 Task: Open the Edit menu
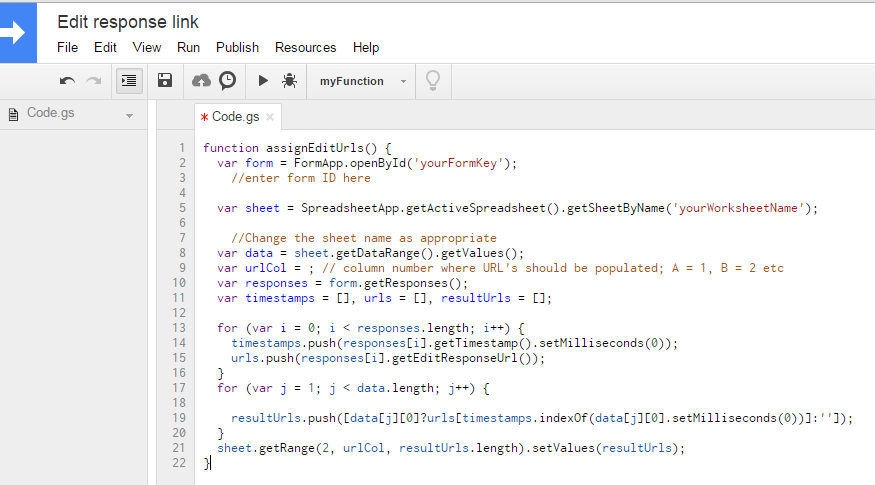[x=105, y=47]
